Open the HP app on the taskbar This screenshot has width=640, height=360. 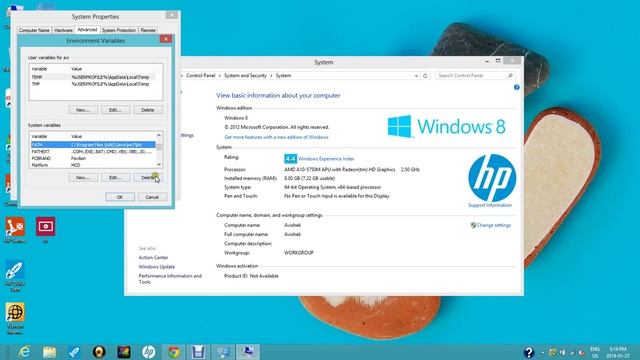pyautogui.click(x=149, y=351)
